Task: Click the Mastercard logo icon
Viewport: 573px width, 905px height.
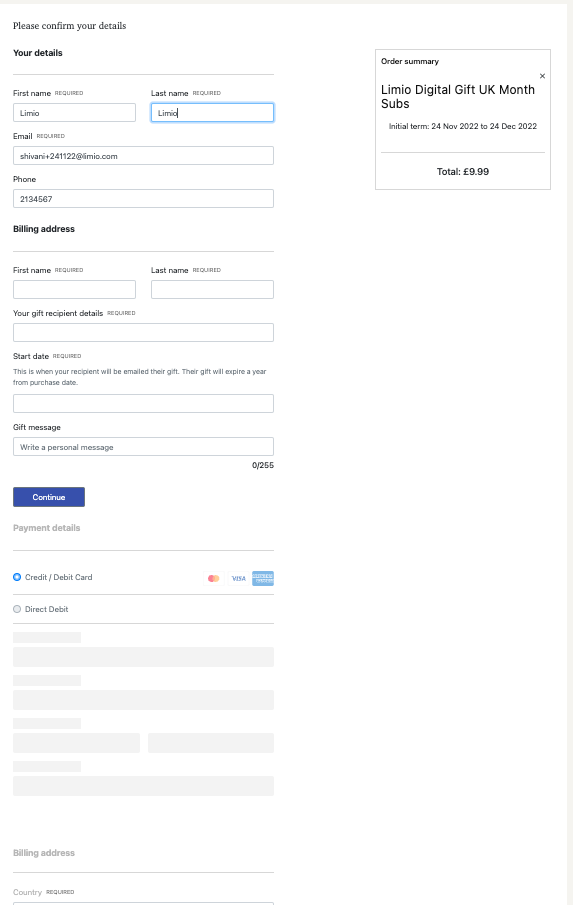Action: [x=214, y=578]
